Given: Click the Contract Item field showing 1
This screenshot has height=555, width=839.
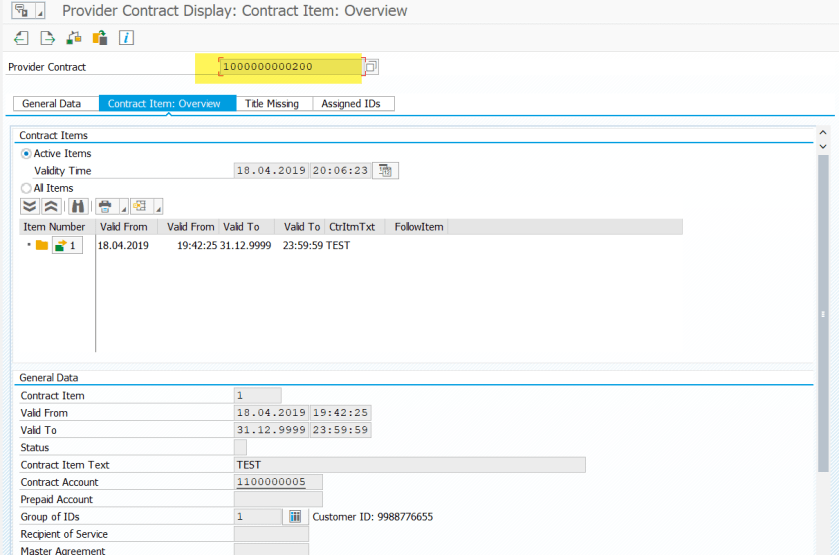Looking at the screenshot, I should (x=257, y=396).
